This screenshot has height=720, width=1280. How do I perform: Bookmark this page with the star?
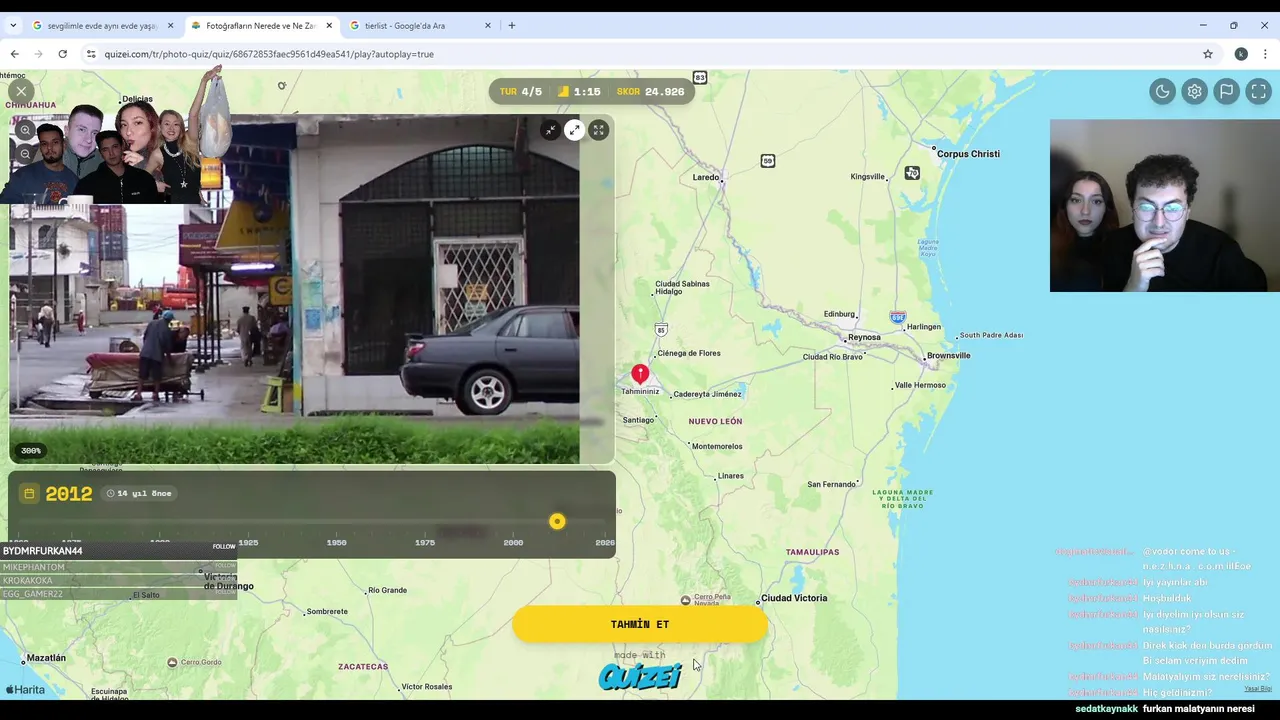(x=1208, y=54)
